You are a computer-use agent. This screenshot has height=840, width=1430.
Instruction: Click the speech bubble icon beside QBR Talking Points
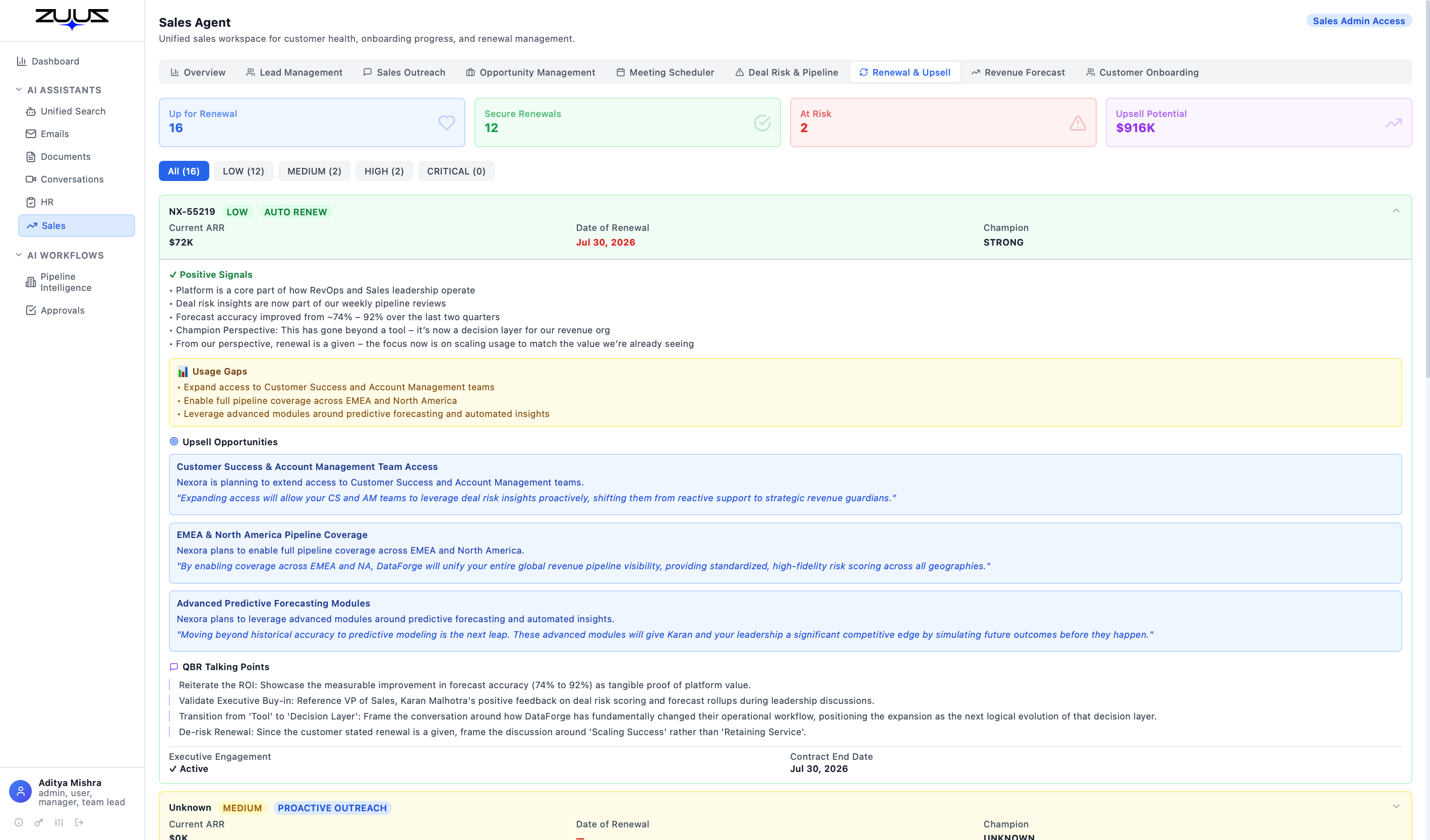[x=173, y=667]
